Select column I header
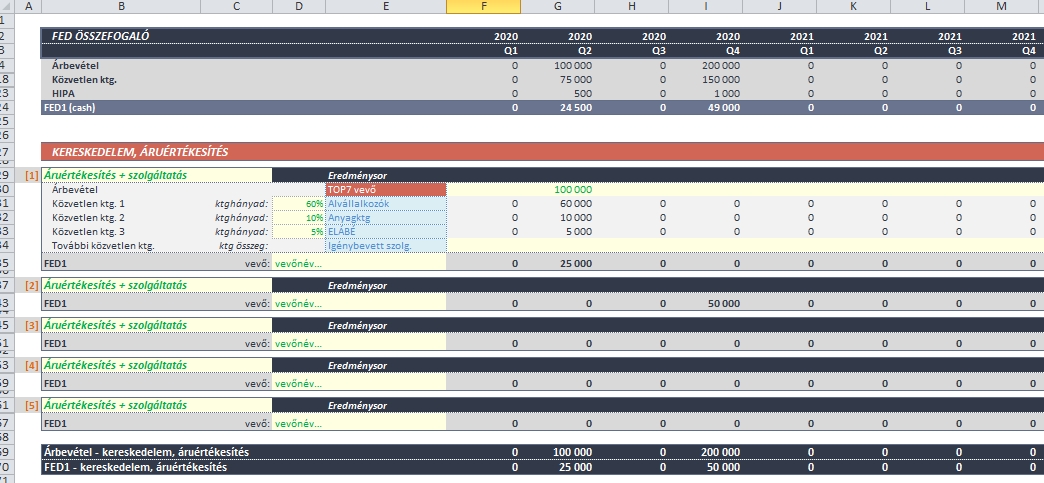The image size is (1044, 483). pos(705,7)
